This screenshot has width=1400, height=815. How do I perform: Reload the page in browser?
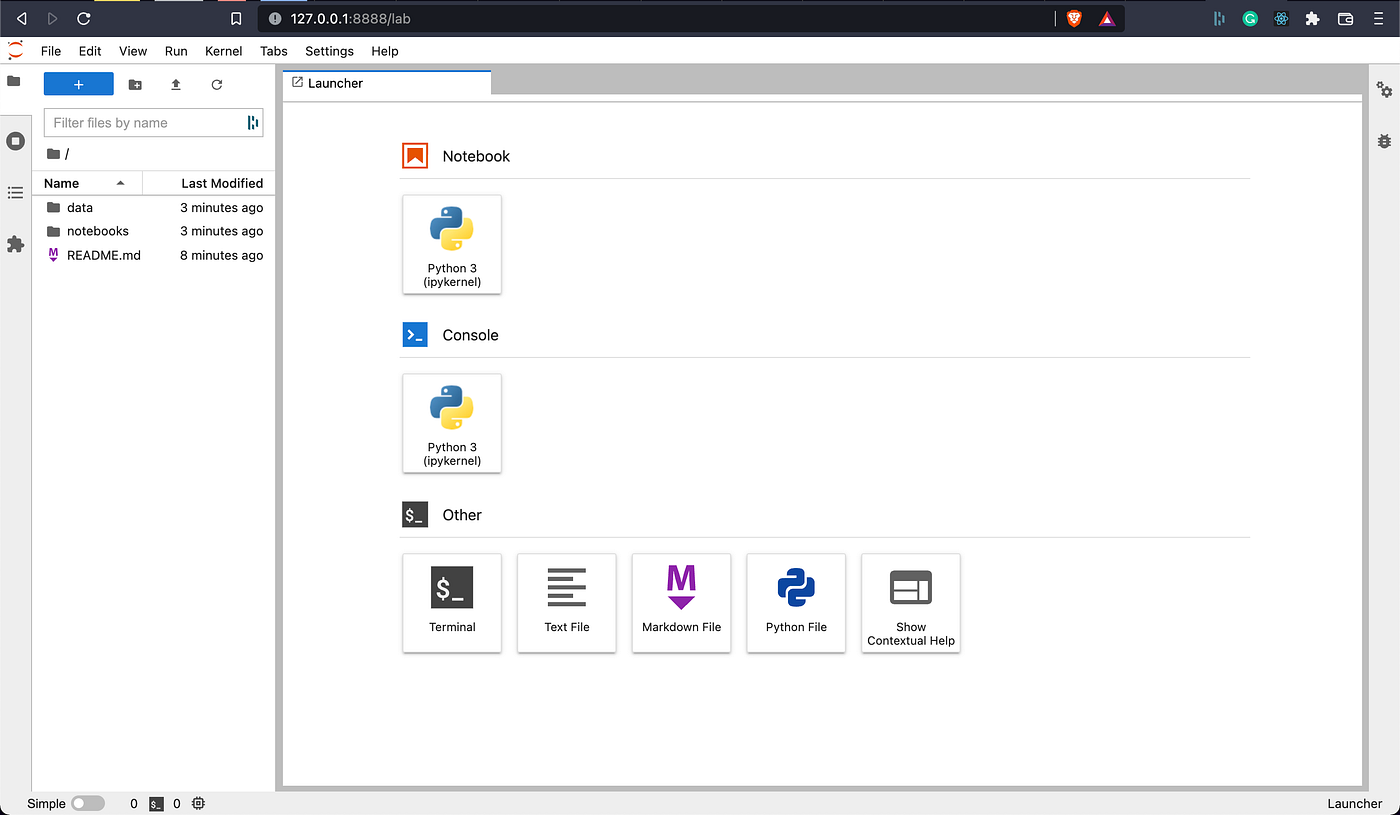[x=84, y=18]
